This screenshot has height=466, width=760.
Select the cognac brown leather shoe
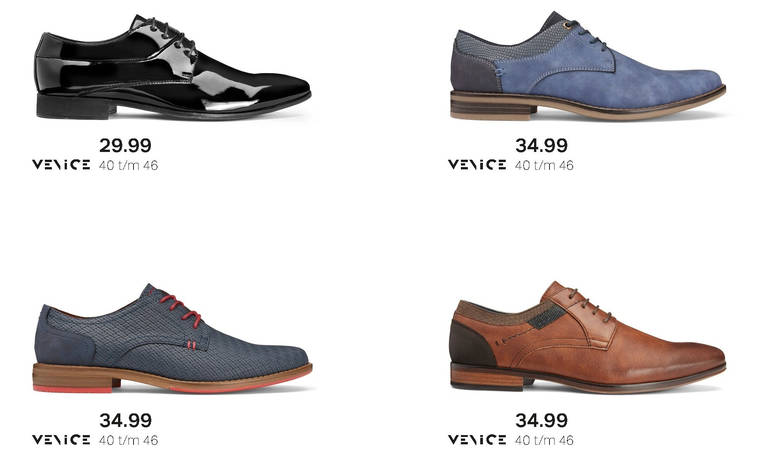(587, 337)
